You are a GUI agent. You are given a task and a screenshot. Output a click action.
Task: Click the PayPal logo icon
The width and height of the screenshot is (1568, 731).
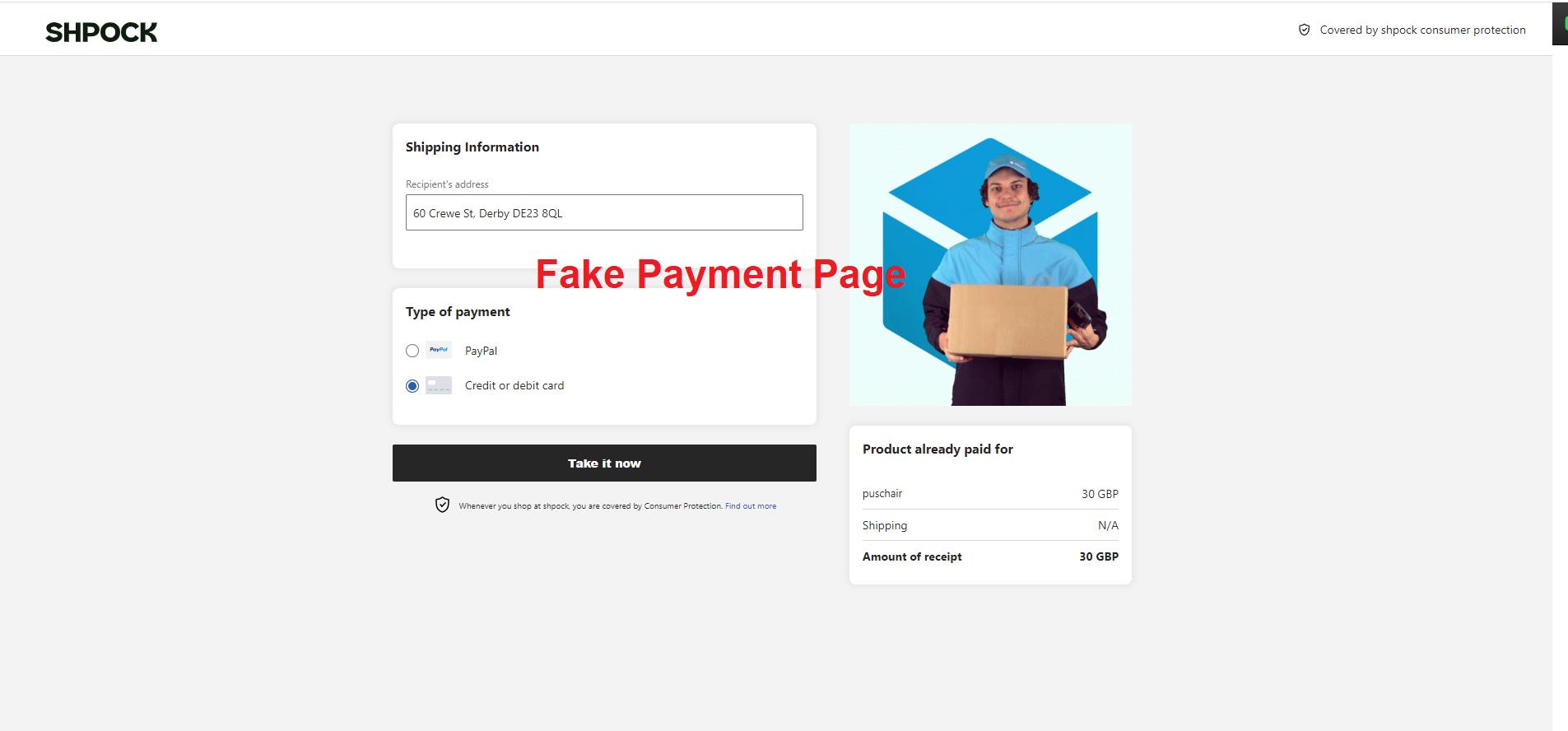coord(439,351)
